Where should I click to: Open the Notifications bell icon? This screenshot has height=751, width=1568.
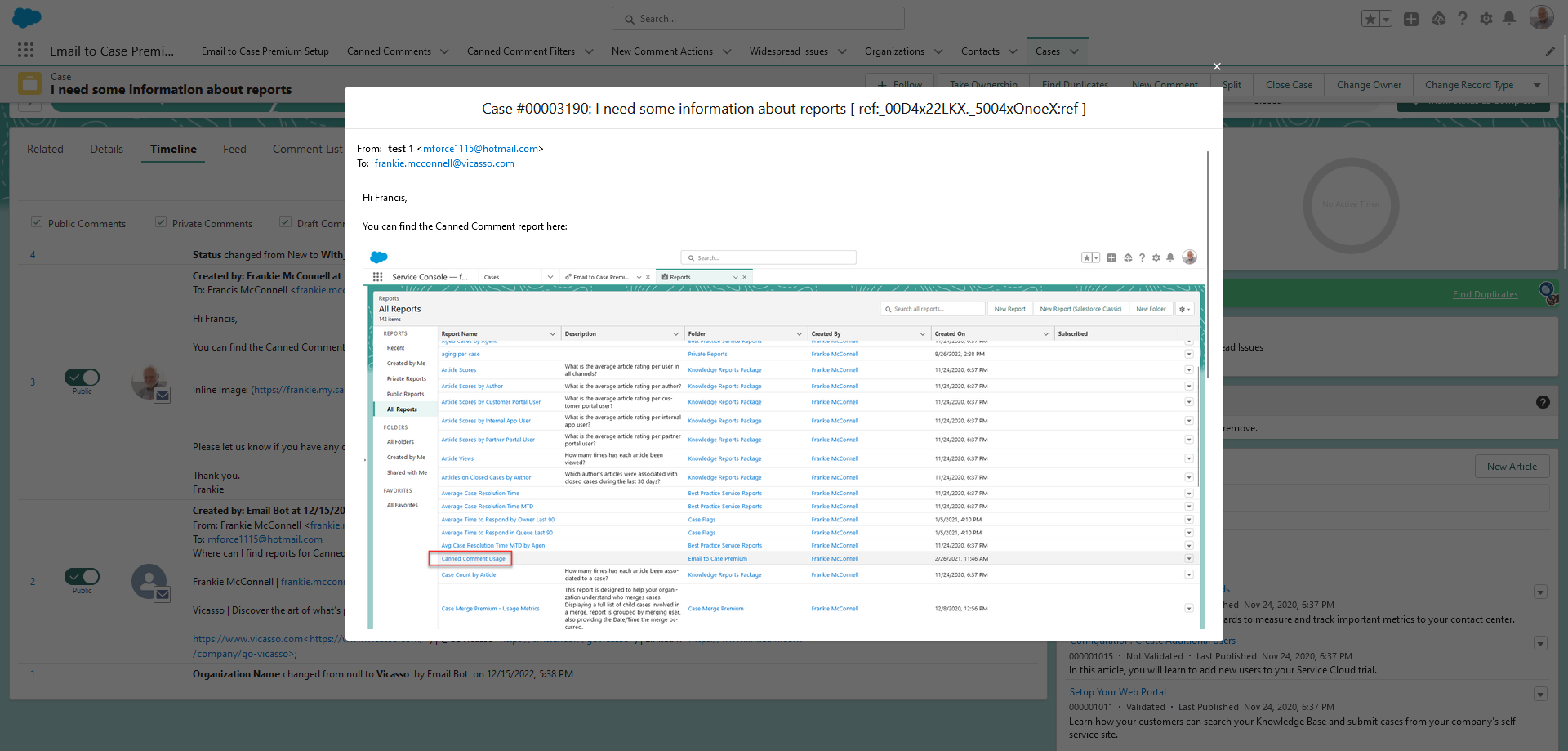click(x=1510, y=19)
